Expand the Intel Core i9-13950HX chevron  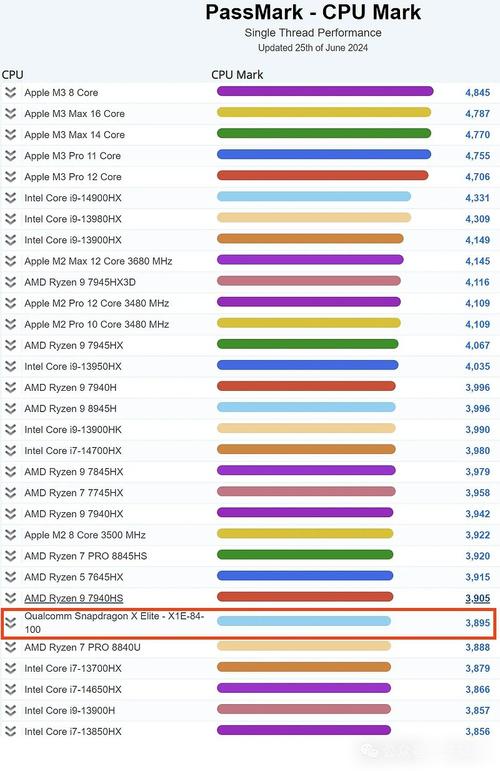[x=10, y=366]
